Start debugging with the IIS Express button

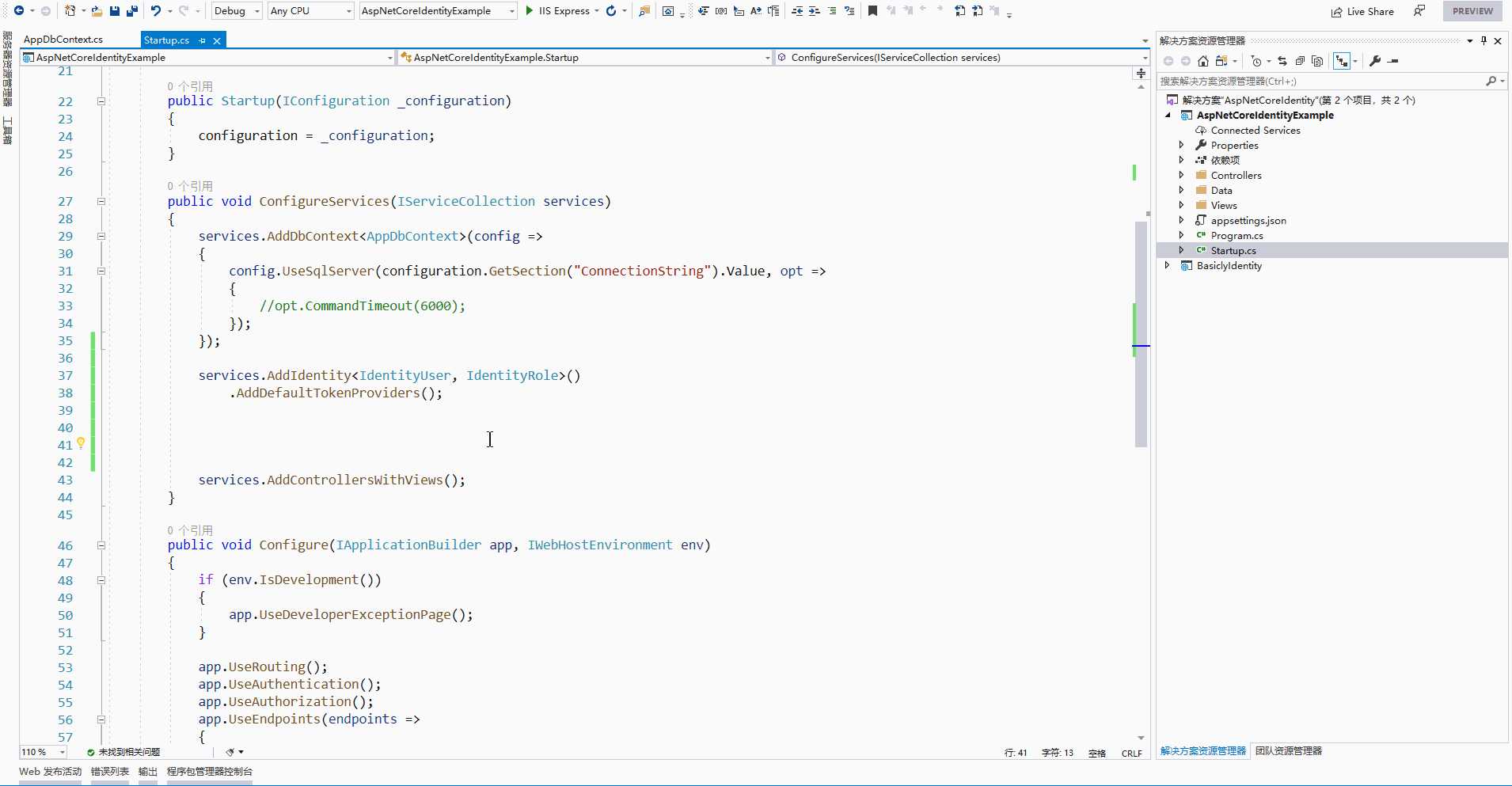[558, 11]
